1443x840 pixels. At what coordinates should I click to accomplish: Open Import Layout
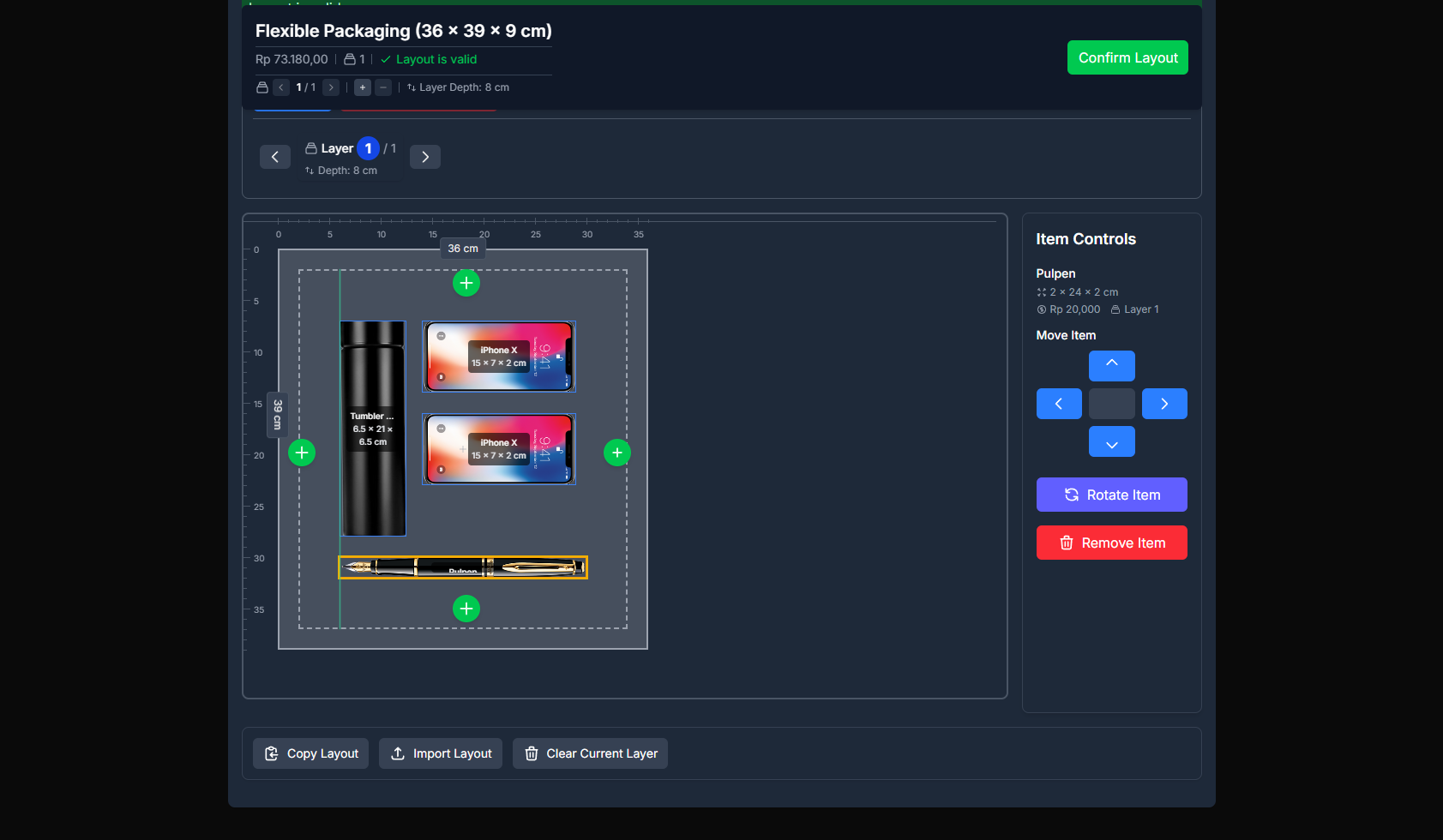(x=441, y=753)
